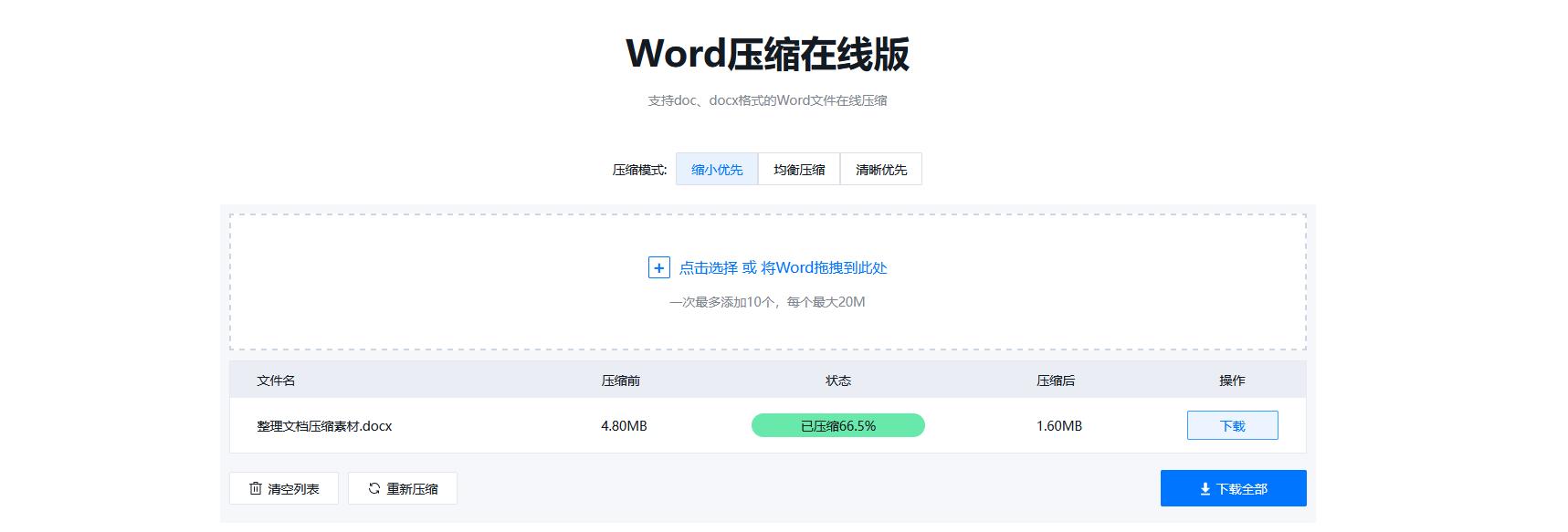Select 缩小优先 compression mode

[717, 169]
